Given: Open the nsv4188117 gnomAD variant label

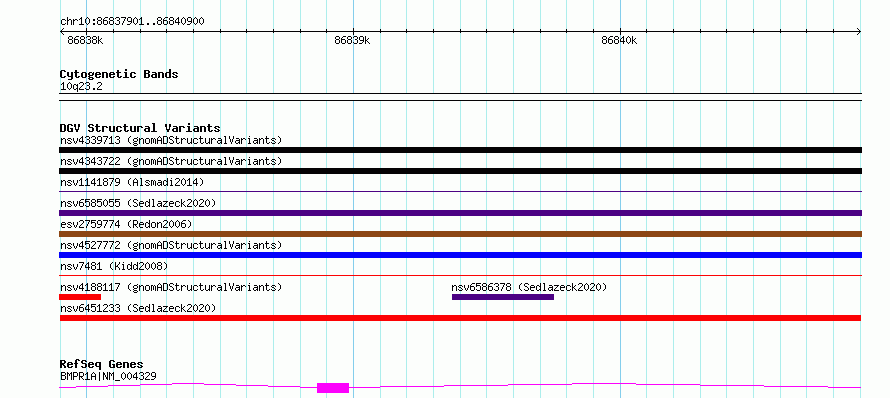Looking at the screenshot, I should click(x=171, y=287).
